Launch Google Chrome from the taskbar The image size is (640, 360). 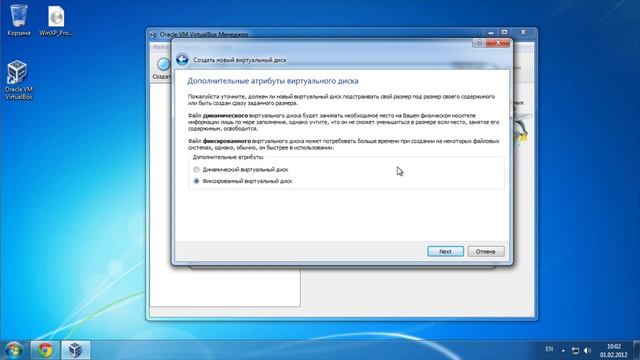[45, 350]
